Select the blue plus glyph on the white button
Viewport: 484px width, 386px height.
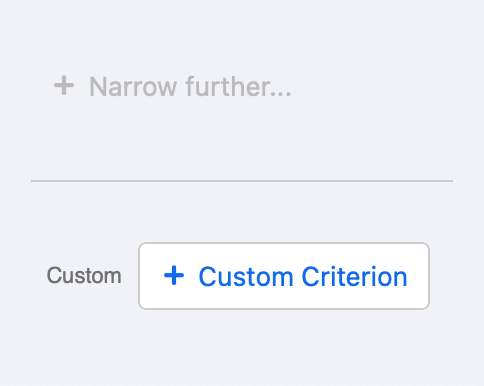pos(174,276)
